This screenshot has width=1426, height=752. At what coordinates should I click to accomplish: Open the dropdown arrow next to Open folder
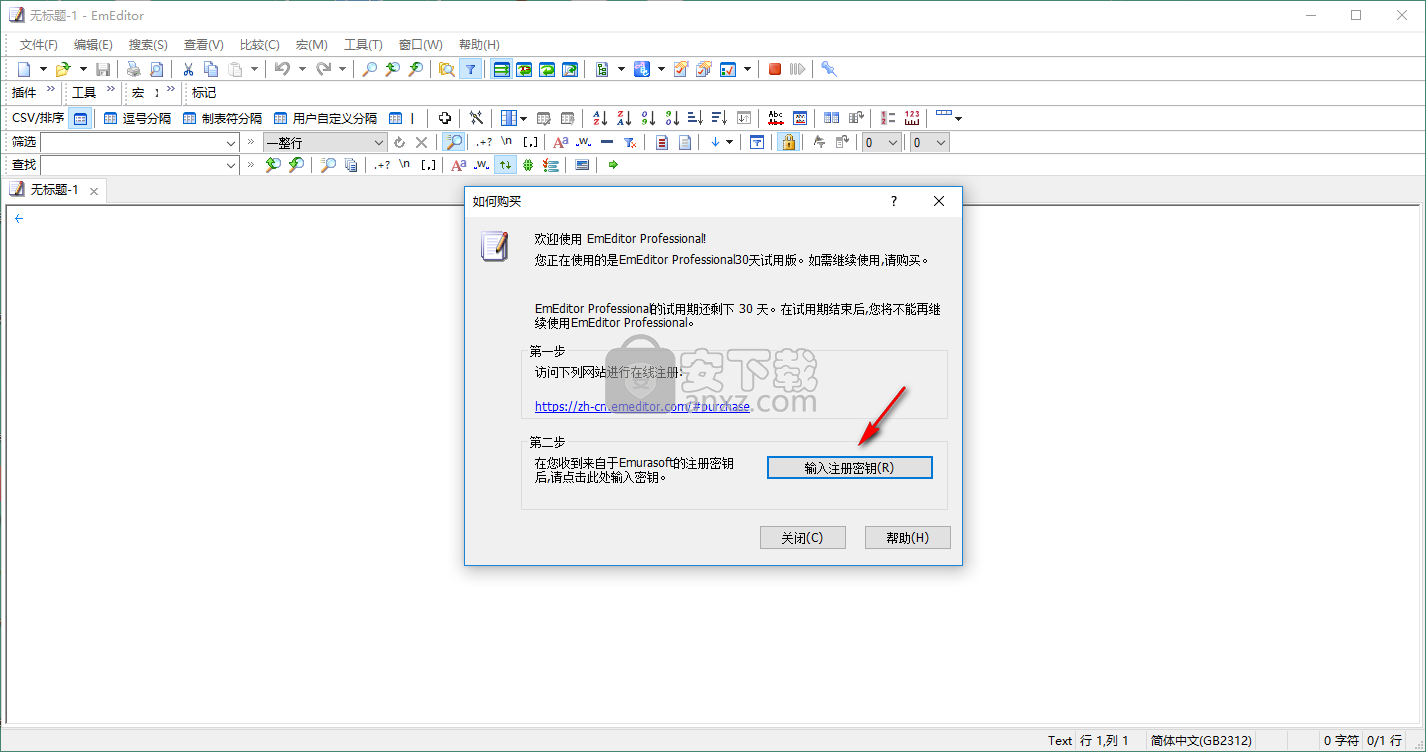(83, 69)
